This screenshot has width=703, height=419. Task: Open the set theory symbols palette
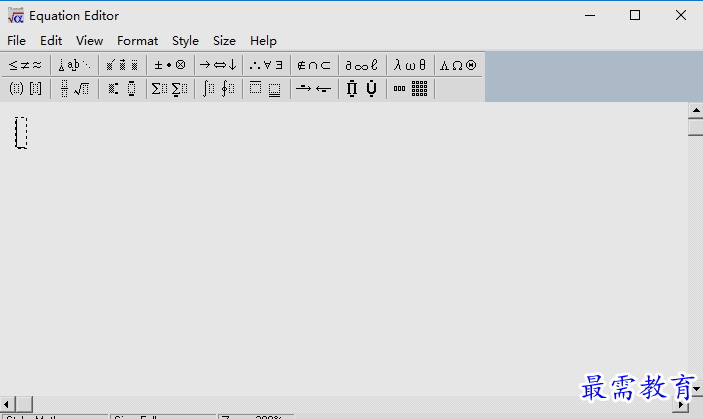click(314, 65)
